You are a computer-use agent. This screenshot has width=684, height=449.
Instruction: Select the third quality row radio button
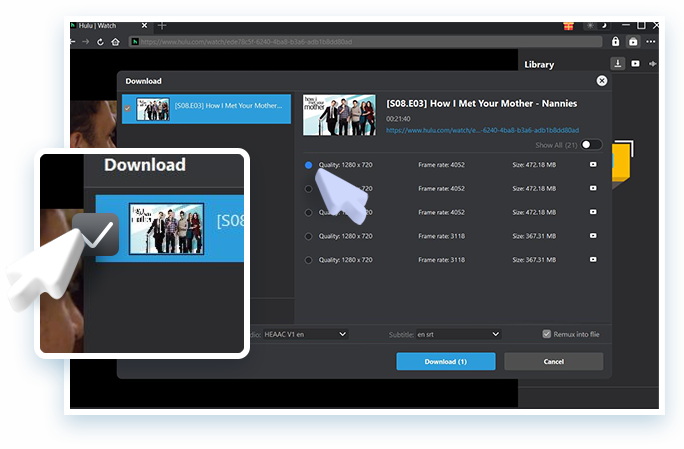[308, 213]
